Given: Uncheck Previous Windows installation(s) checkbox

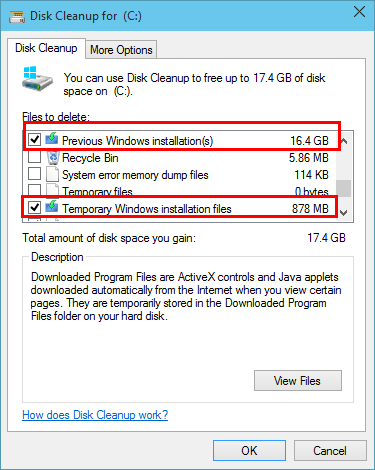Looking at the screenshot, I should (34, 139).
